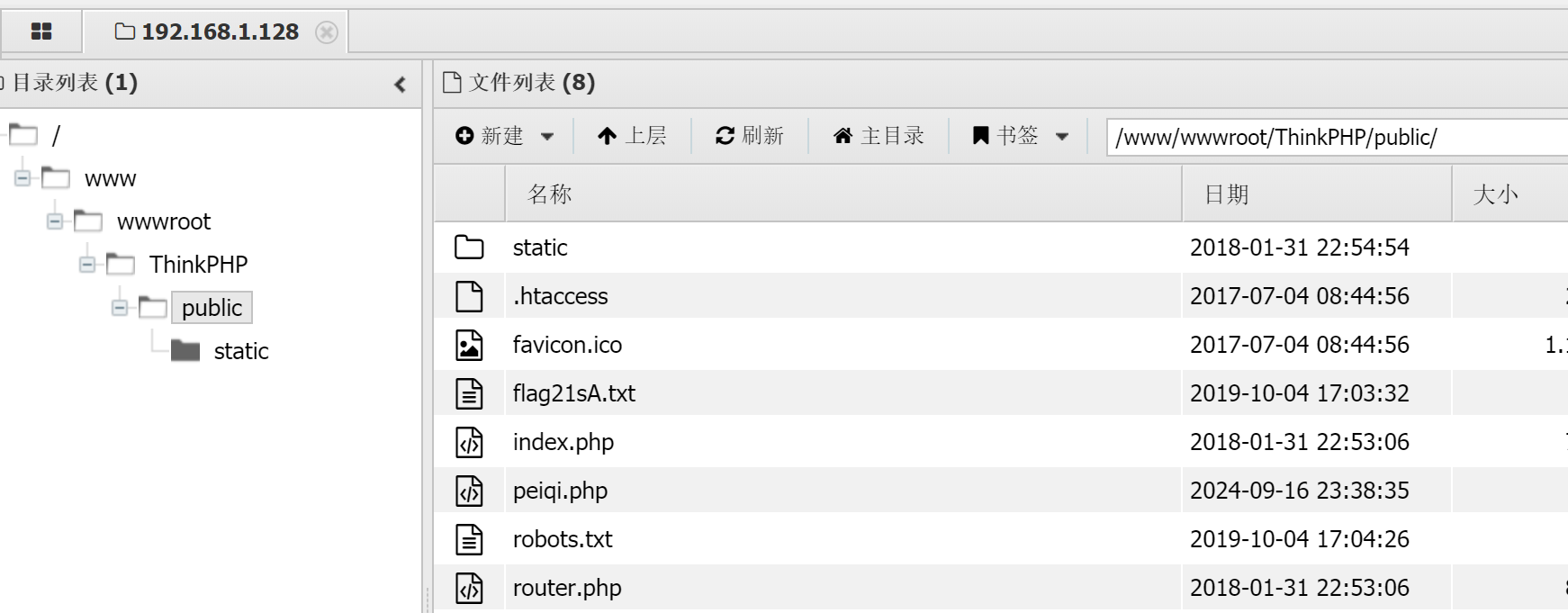
Task: Click the grid home icon tab
Action: tap(41, 32)
